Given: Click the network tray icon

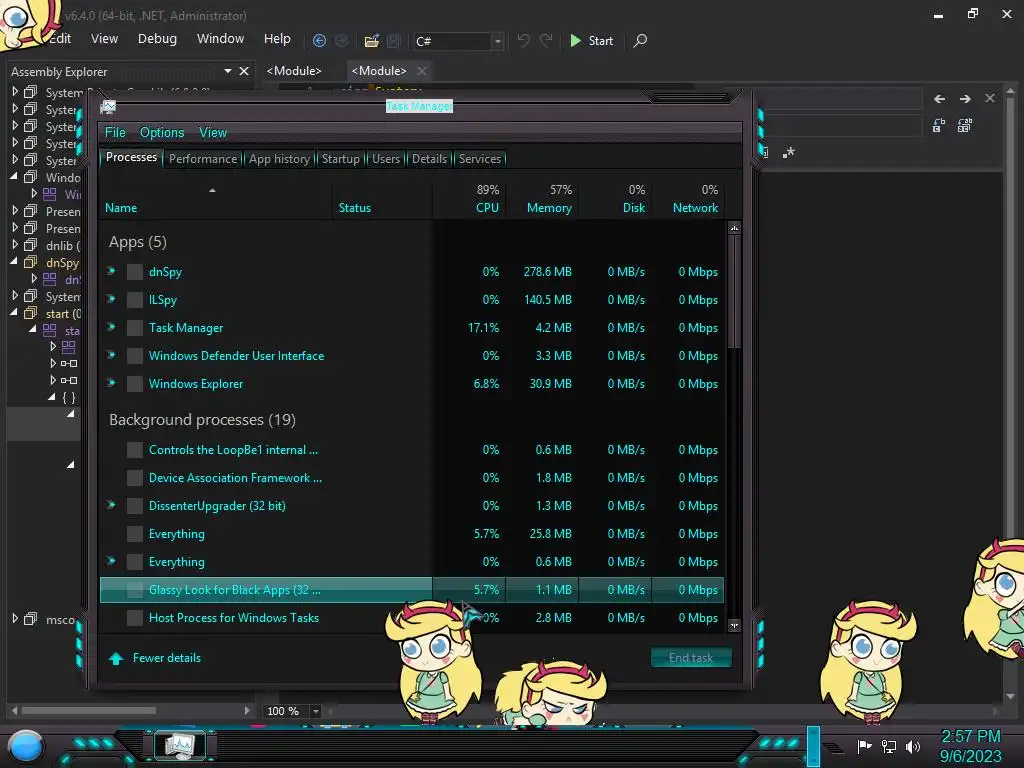Looking at the screenshot, I should (x=889, y=746).
